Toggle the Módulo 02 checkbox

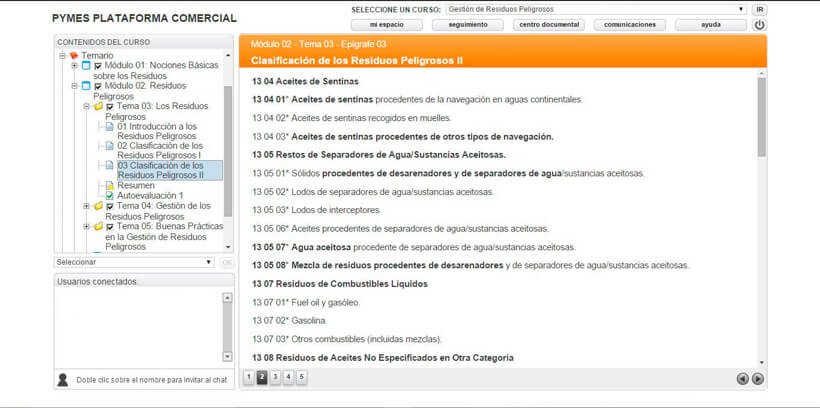point(98,86)
